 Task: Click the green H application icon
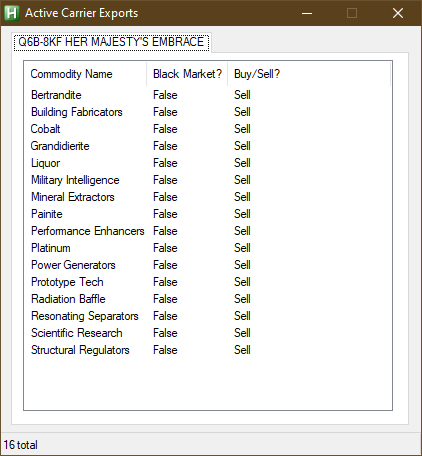click(11, 13)
